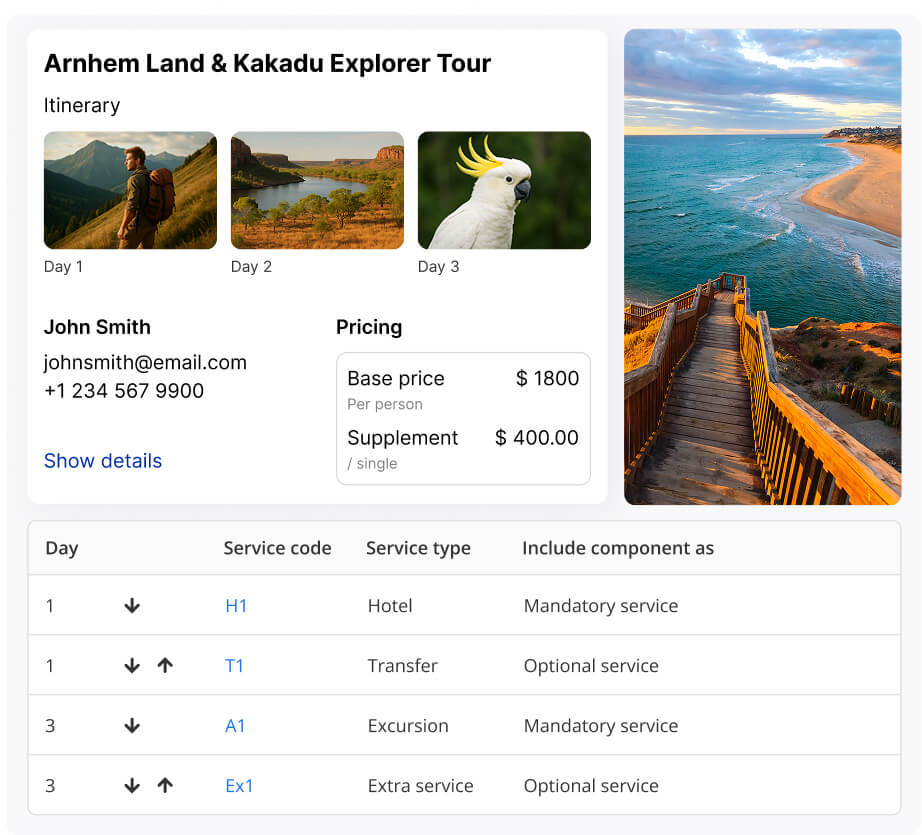
Task: Click Optional service in the Ex1 row
Action: pyautogui.click(x=591, y=786)
